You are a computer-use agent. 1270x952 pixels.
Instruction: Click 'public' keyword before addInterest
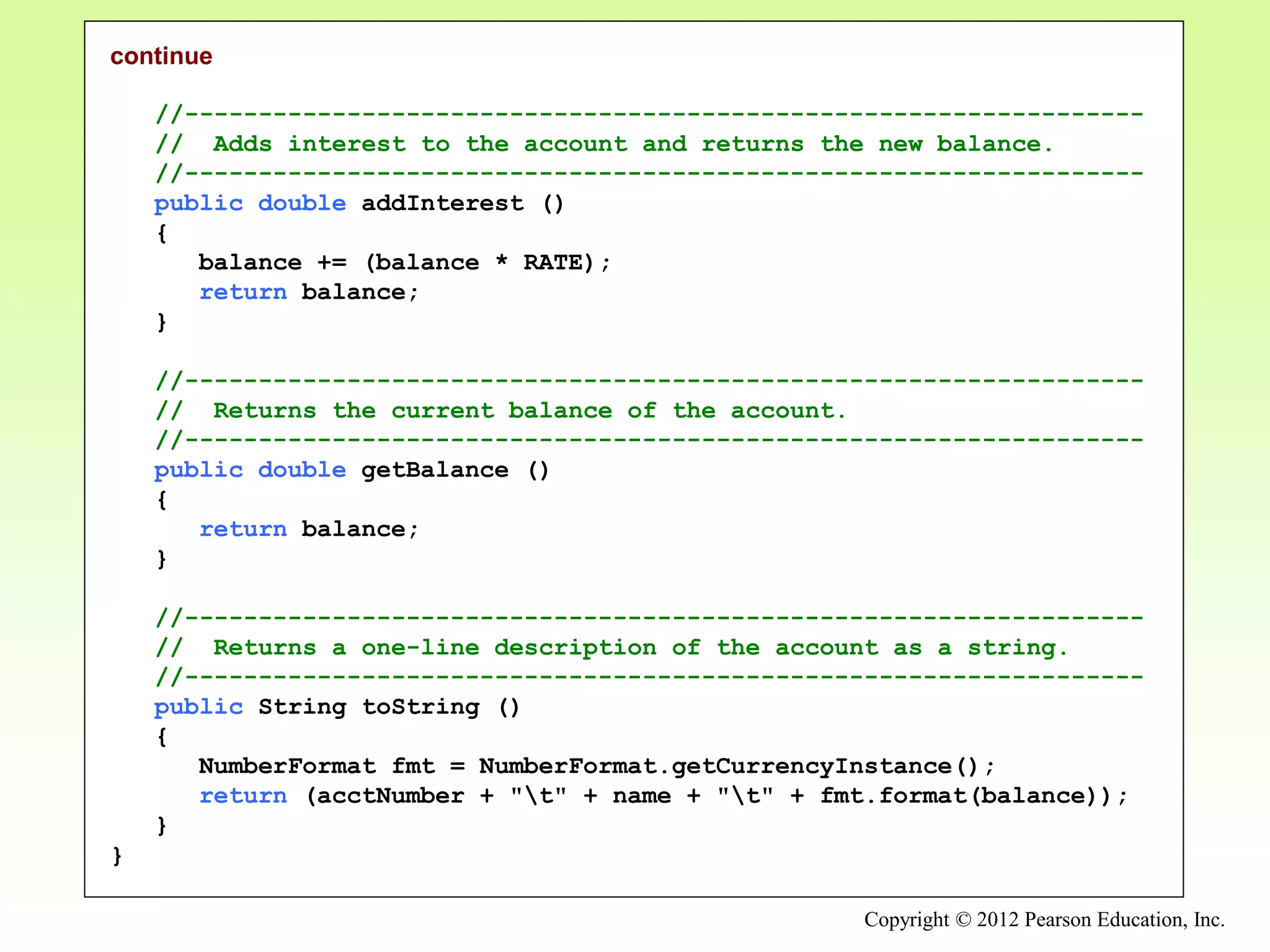198,203
